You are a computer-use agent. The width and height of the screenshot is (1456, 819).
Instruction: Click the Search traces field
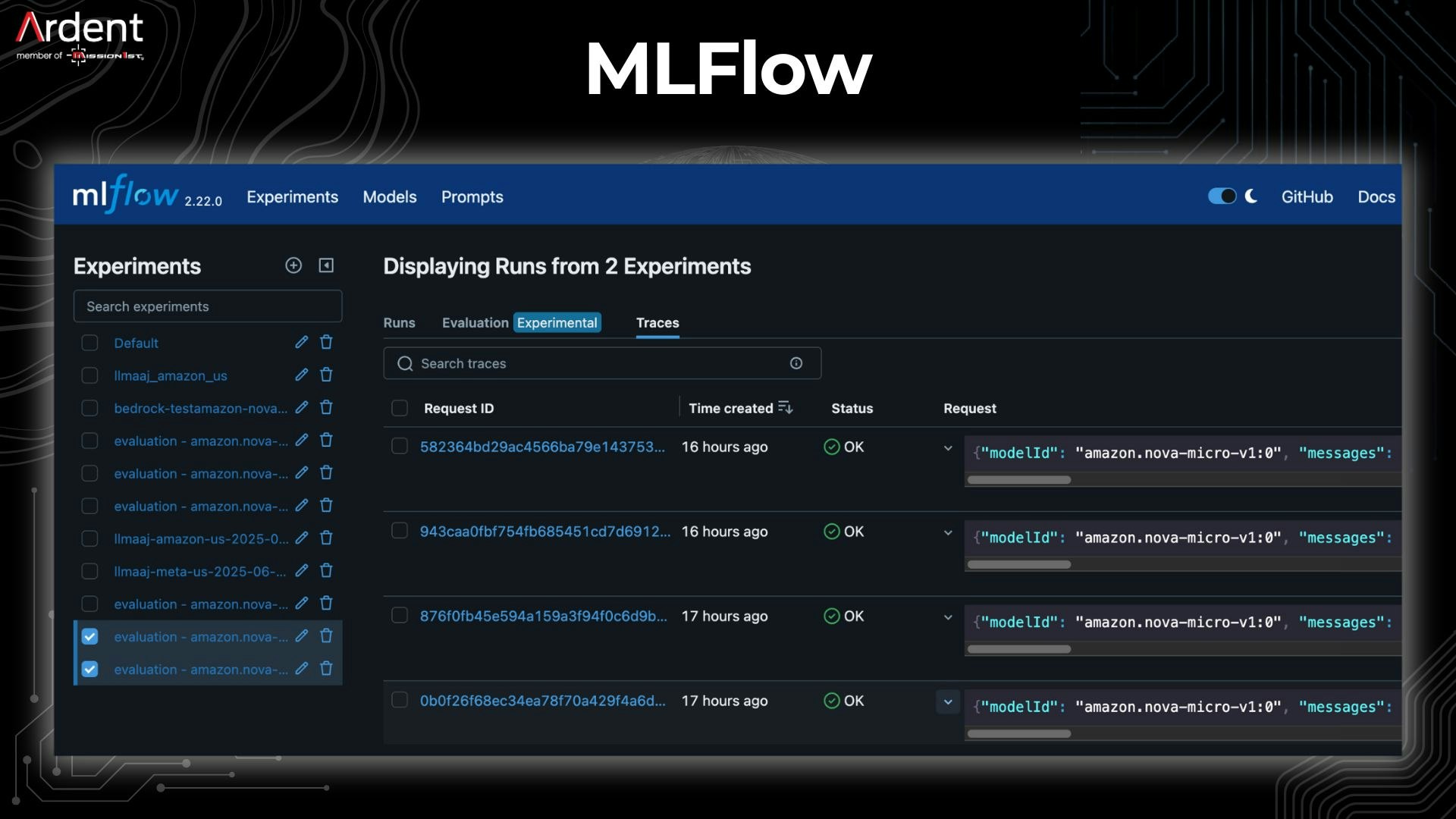[602, 363]
